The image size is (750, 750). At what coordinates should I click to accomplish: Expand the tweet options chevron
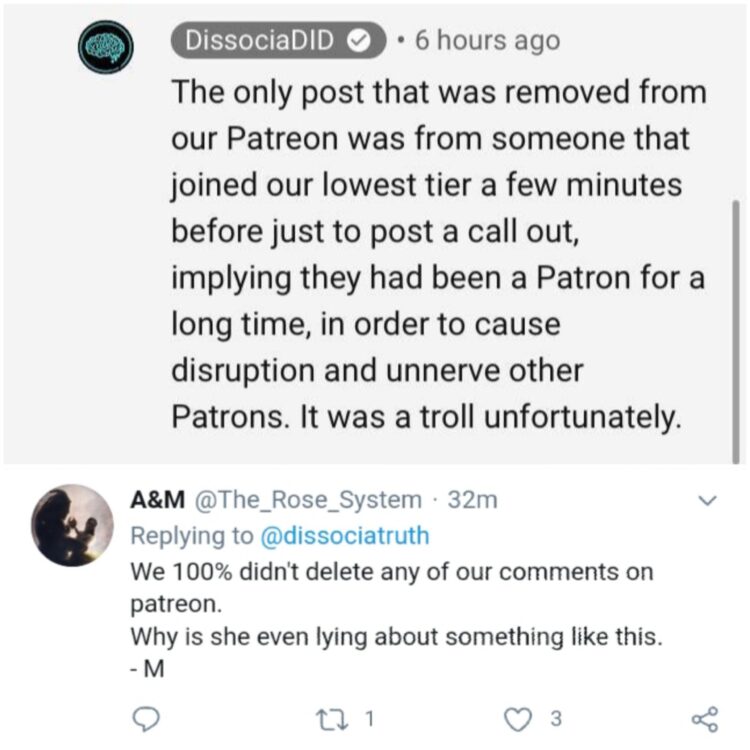(707, 499)
